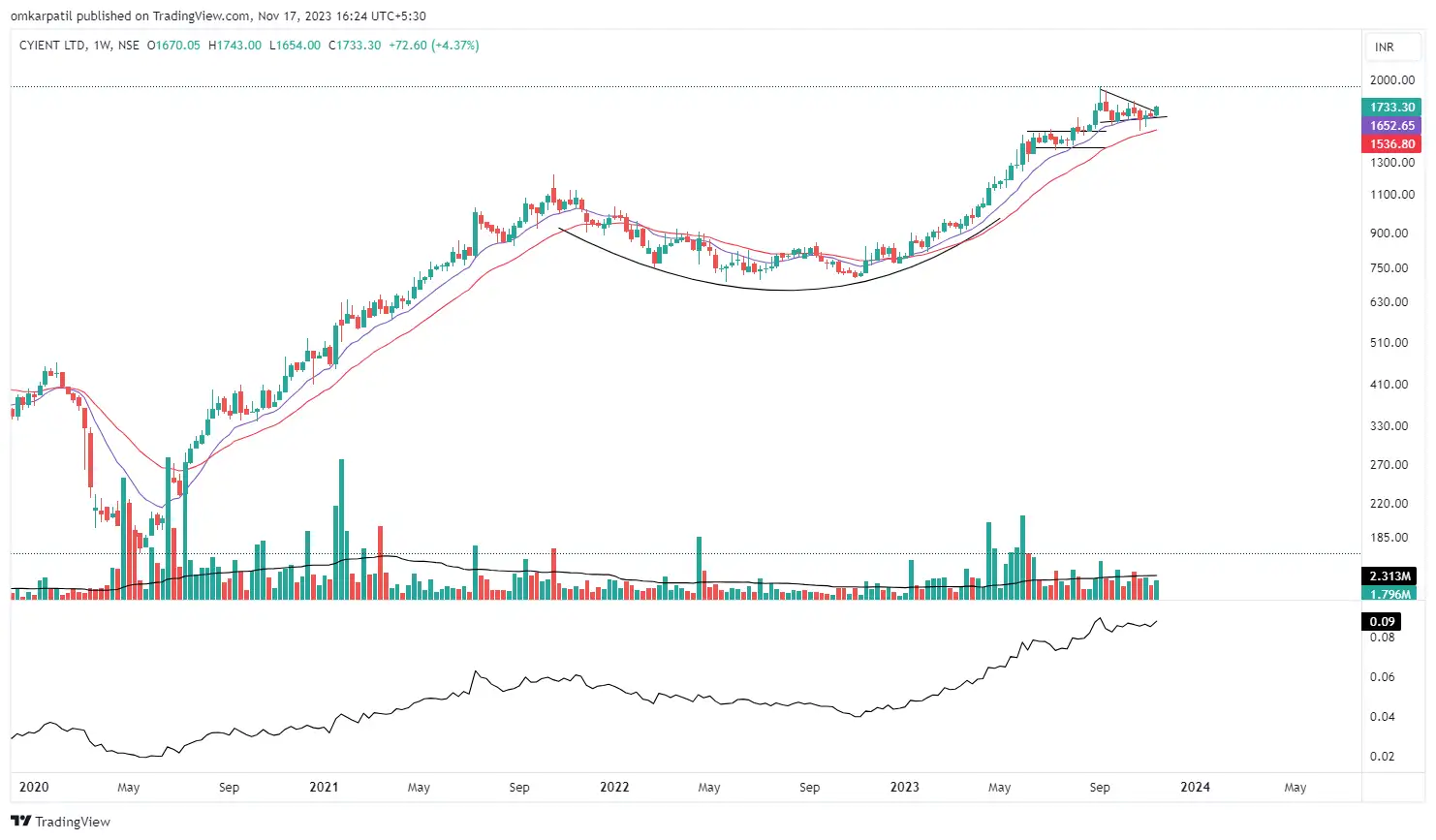
Task: Click the 1.796M volume average label
Action: tap(1390, 594)
